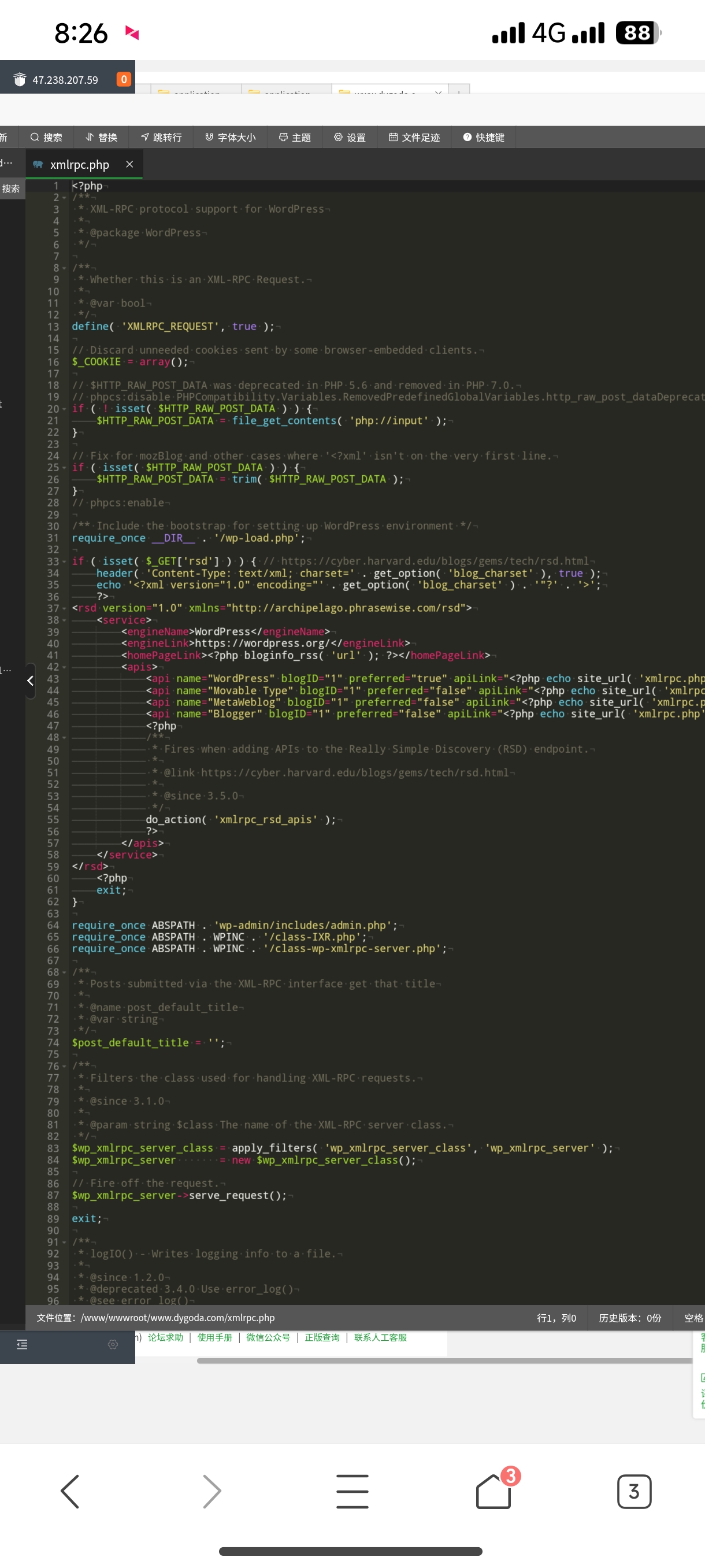
Task: Fold the if block at line 33
Action: point(64,562)
